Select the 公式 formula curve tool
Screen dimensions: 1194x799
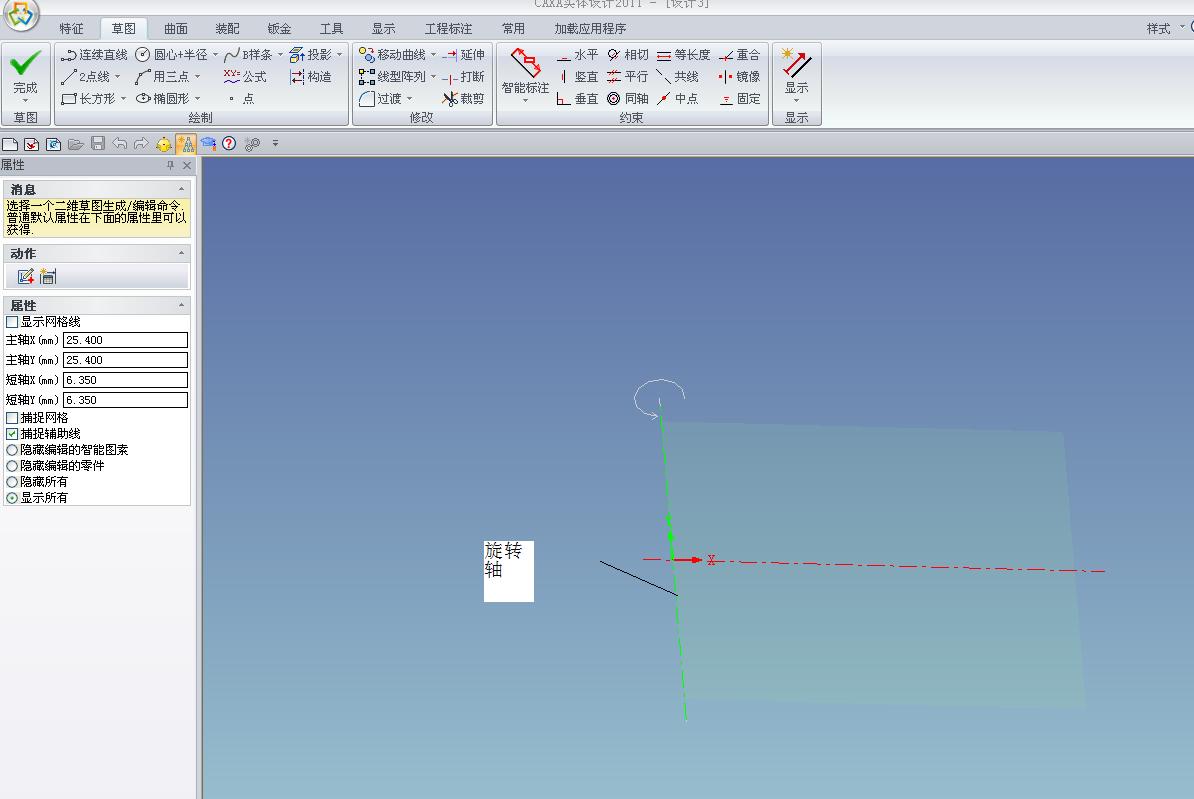pyautogui.click(x=245, y=77)
